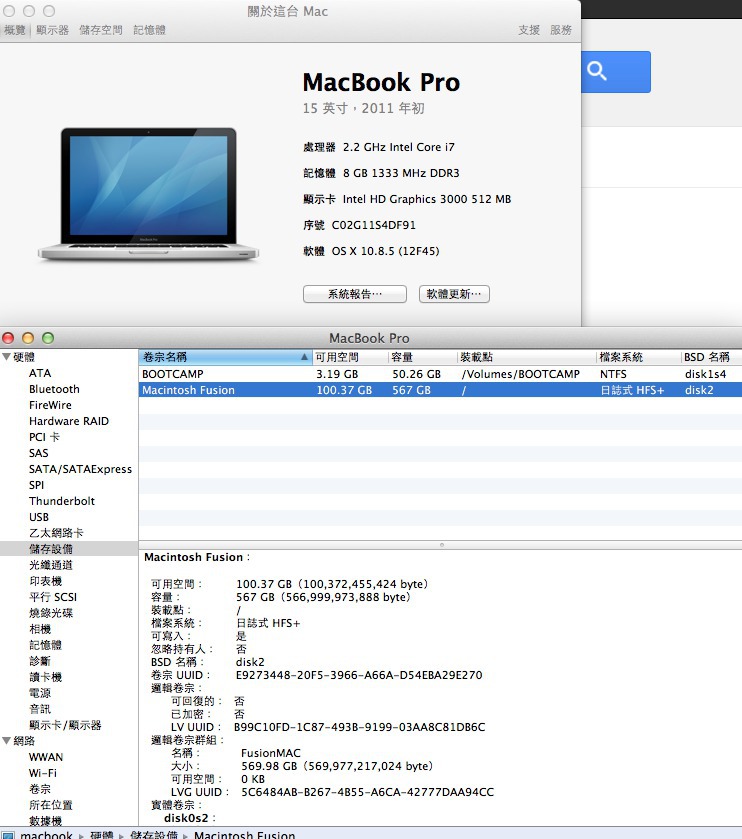Click the 卷宗 UUID value E9273448-20F5…
742x839 pixels.
[x=359, y=675]
